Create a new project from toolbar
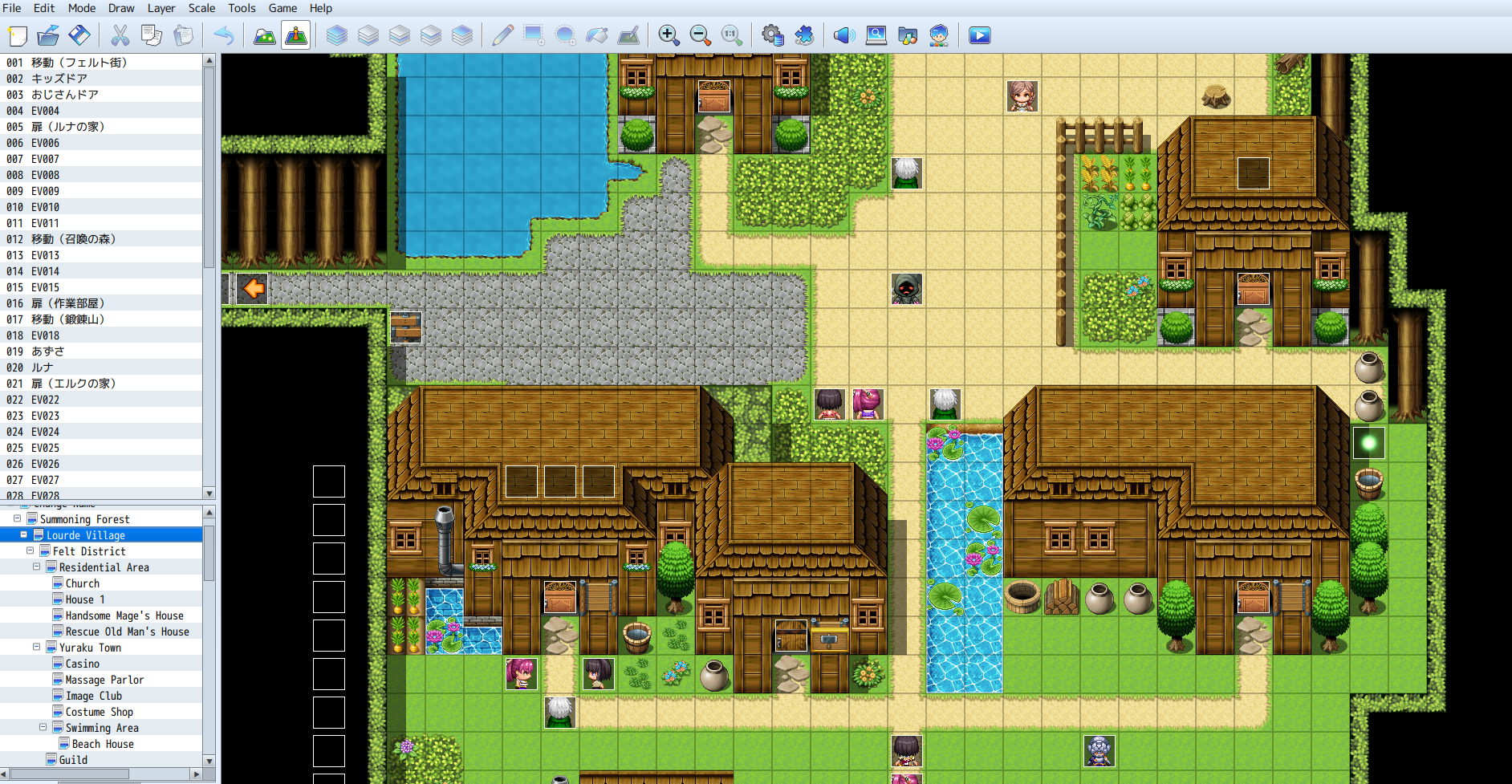 coord(18,35)
